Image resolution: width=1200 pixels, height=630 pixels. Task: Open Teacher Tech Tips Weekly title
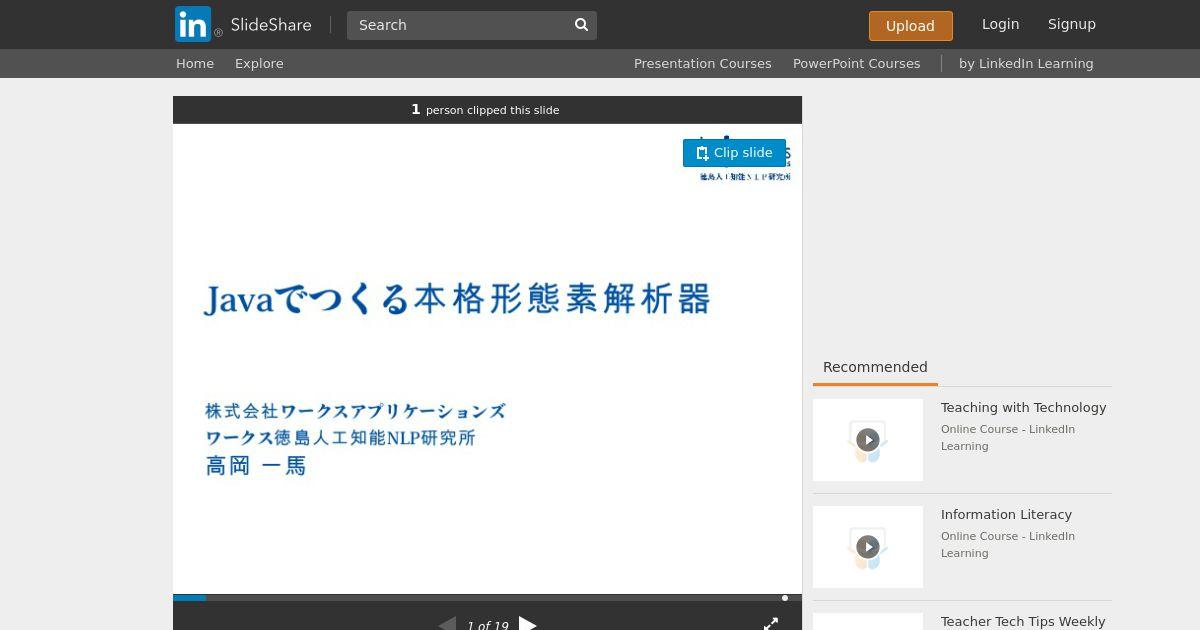1023,622
